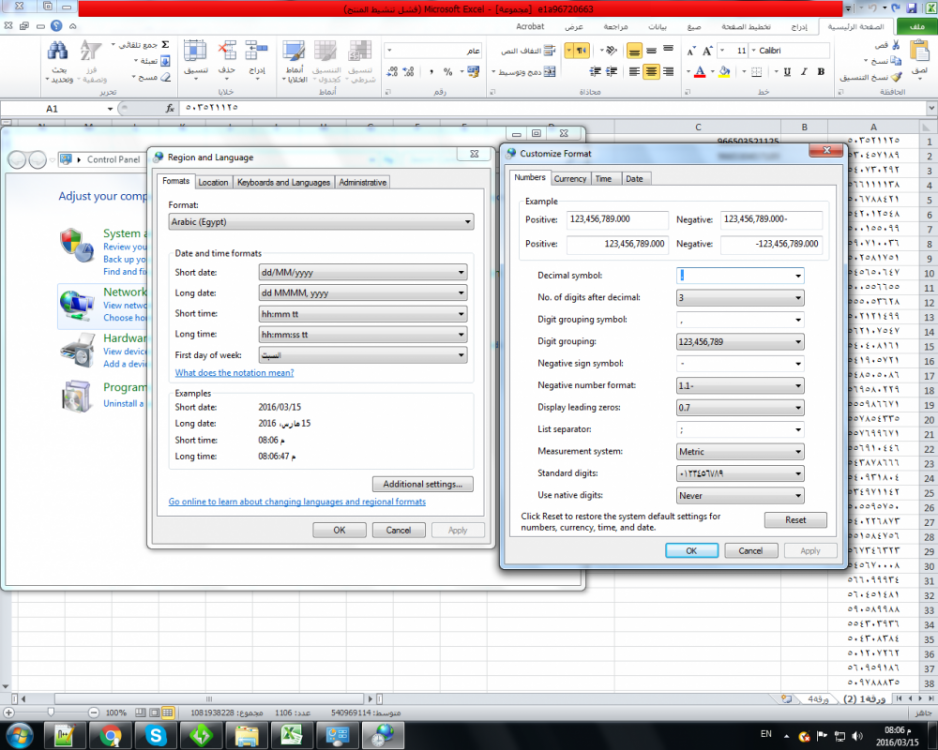Toggle the highlighted Center horizontal alignment
Screen dimensions: 938x750
(651, 72)
